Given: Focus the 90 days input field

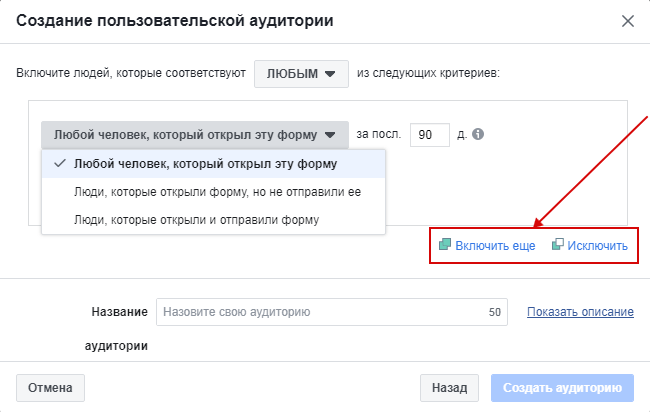Looking at the screenshot, I should pos(428,134).
